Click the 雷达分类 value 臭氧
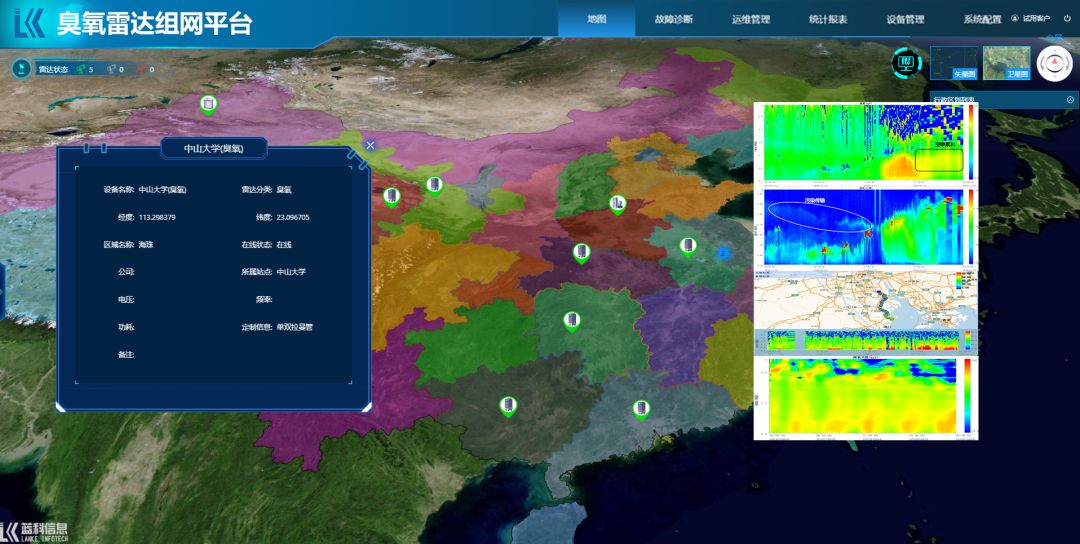Image resolution: width=1080 pixels, height=544 pixels. (284, 189)
